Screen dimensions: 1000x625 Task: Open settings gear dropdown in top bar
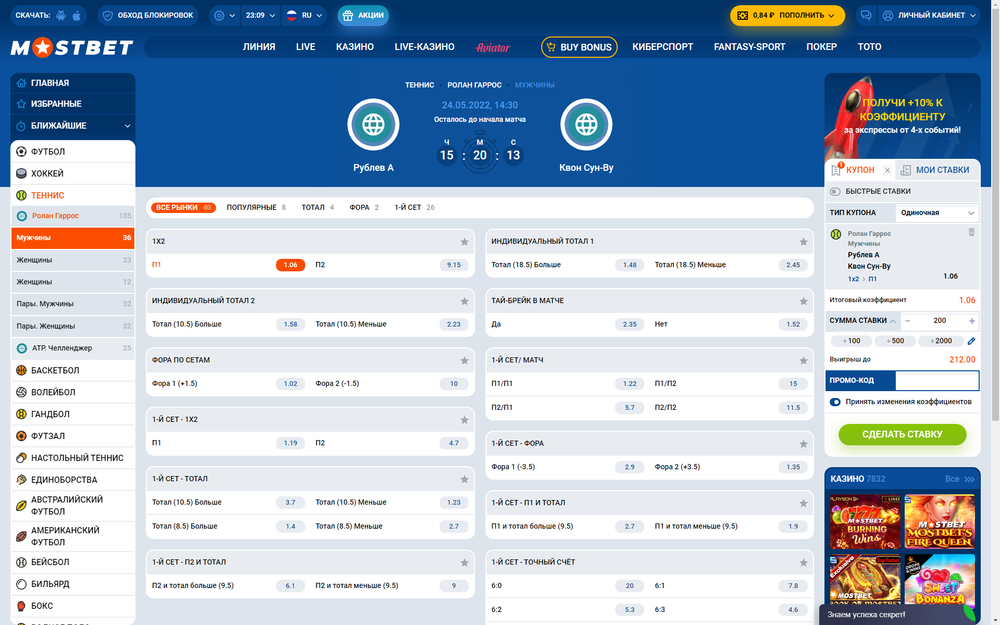[x=224, y=15]
